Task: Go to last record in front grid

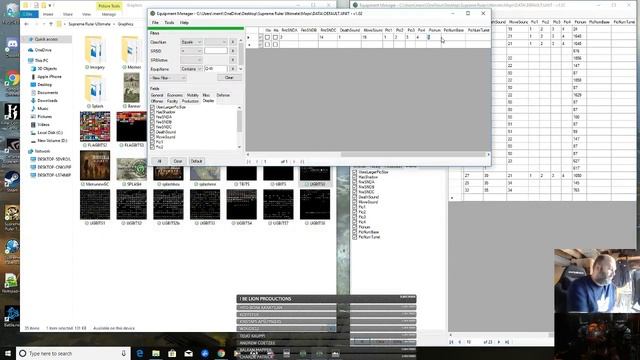Action: pos(302,162)
